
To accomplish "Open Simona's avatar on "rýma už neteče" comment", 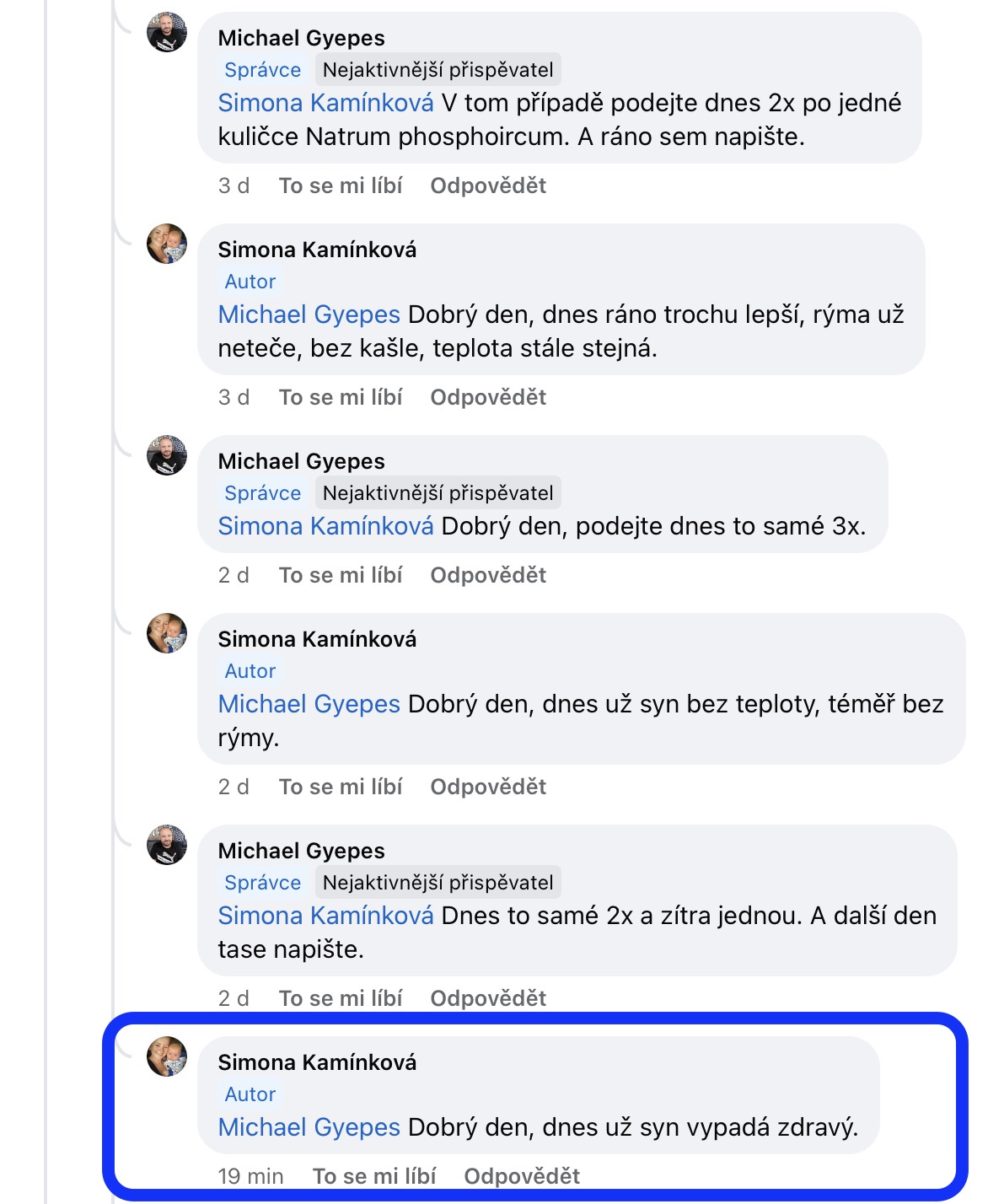I will pyautogui.click(x=167, y=245).
